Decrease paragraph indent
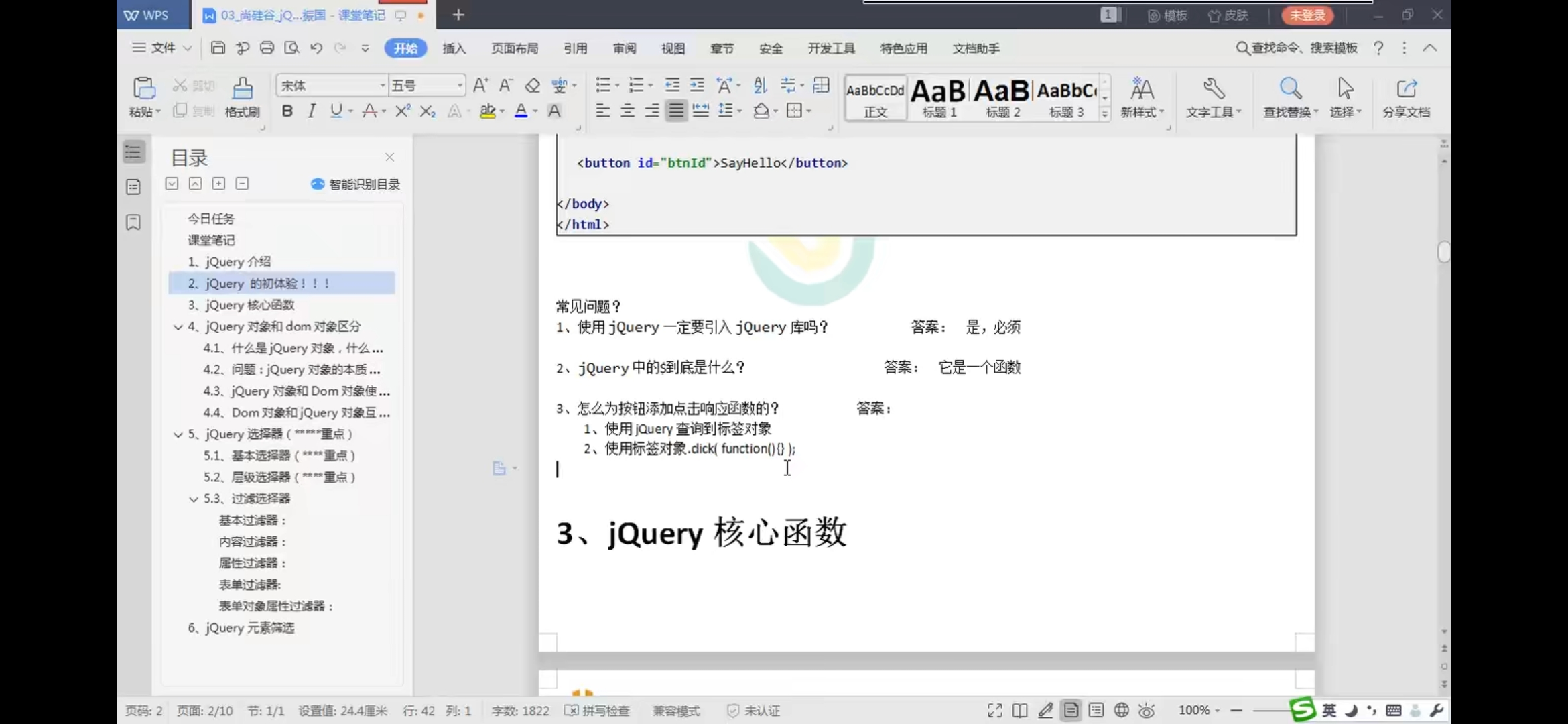 tap(672, 85)
